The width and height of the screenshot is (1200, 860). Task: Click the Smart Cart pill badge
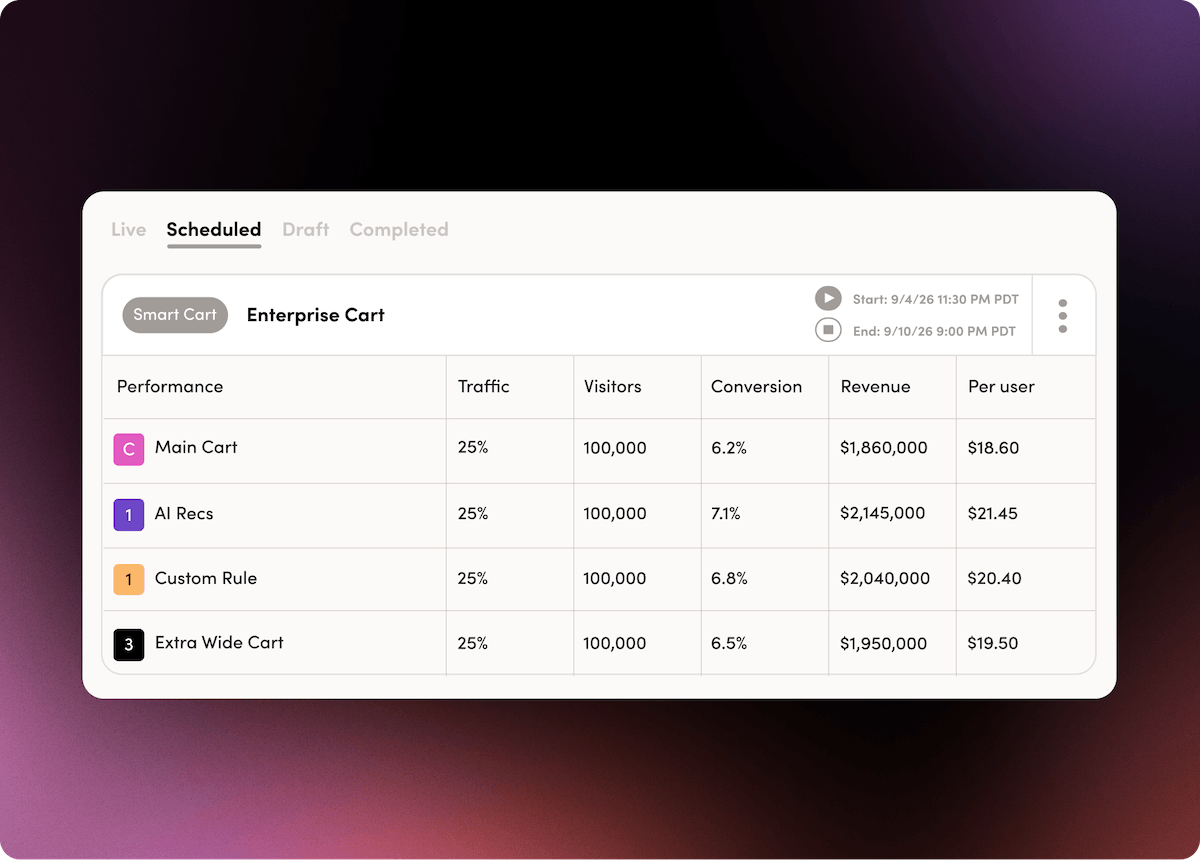(175, 315)
